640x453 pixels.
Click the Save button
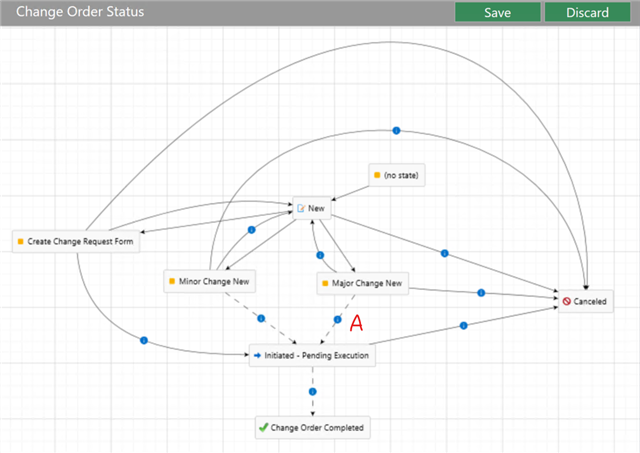(497, 12)
